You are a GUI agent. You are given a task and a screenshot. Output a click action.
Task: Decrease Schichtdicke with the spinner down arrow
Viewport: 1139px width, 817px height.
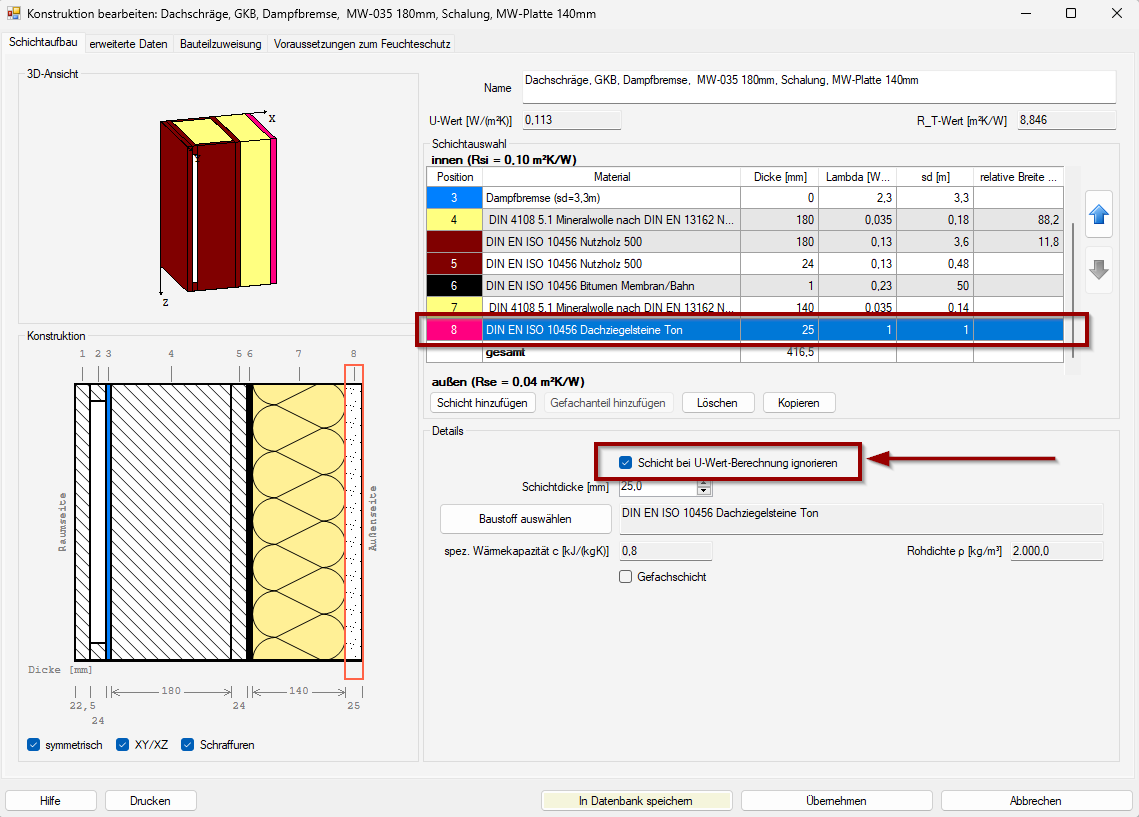pos(704,491)
